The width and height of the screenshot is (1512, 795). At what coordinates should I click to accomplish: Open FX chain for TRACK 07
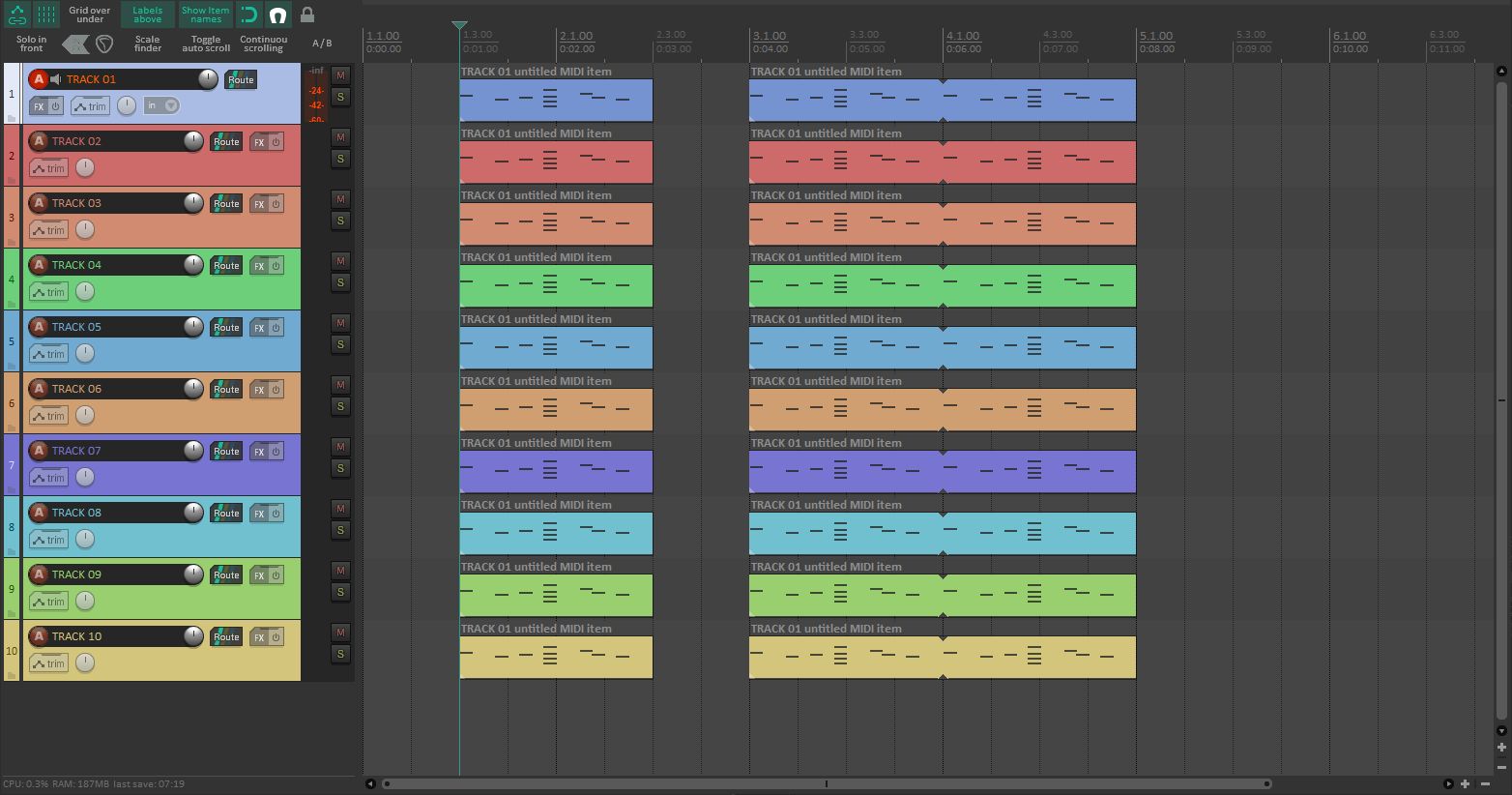click(x=259, y=452)
